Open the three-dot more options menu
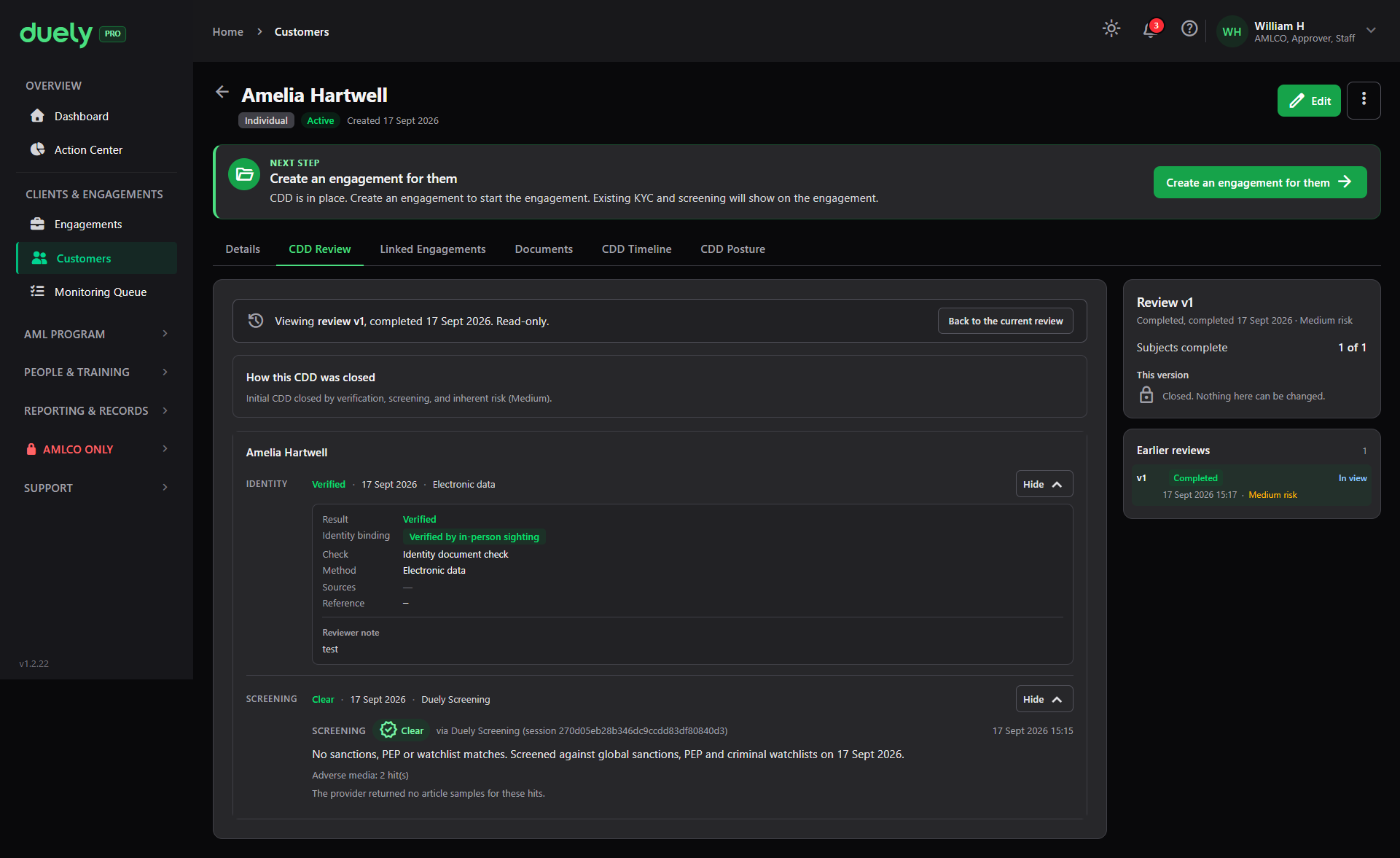Image resolution: width=1400 pixels, height=858 pixels. (x=1364, y=101)
